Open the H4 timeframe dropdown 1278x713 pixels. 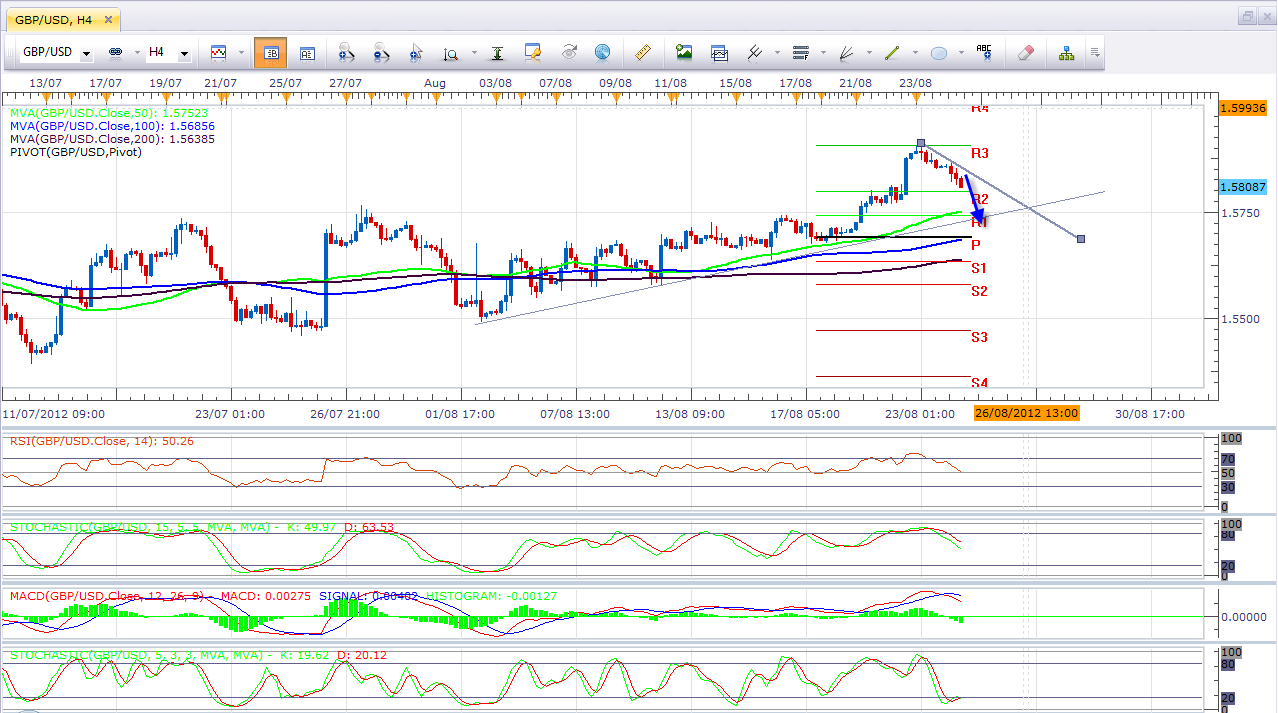click(184, 53)
